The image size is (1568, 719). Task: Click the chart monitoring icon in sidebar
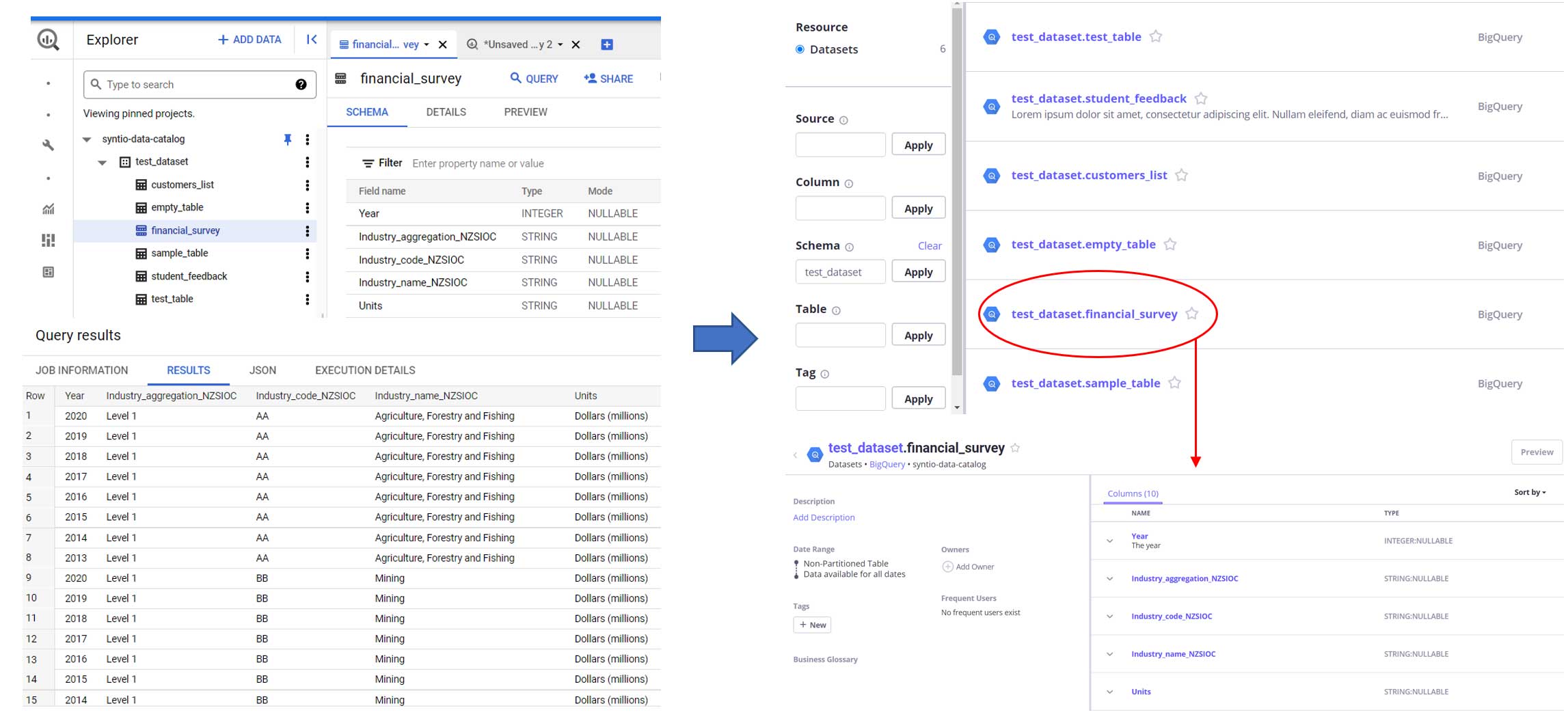pyautogui.click(x=48, y=209)
